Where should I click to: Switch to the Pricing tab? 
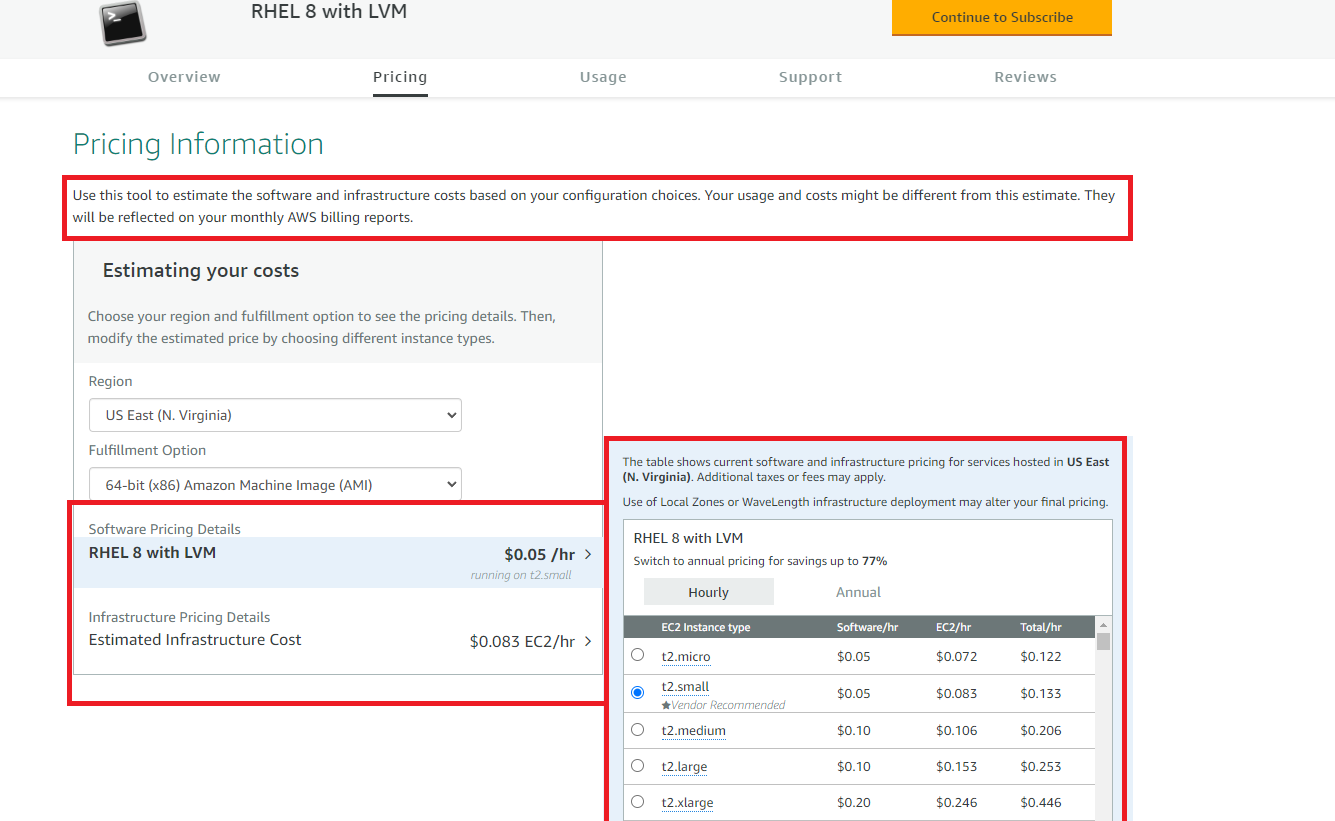tap(400, 77)
